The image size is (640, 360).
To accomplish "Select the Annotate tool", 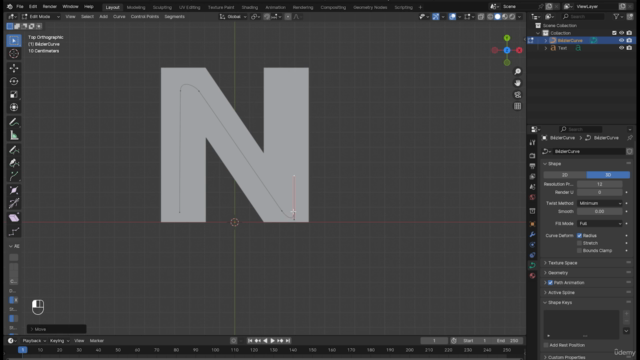I will click(x=14, y=122).
